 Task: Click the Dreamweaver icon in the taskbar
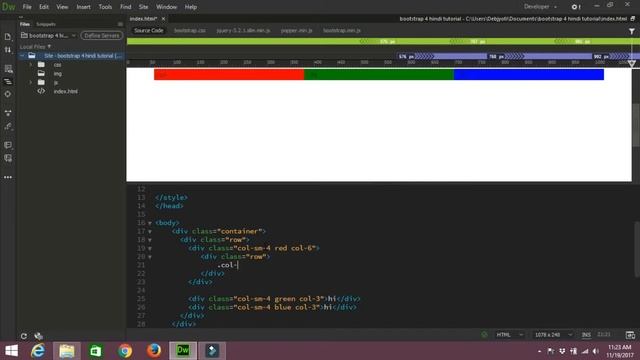click(x=183, y=351)
